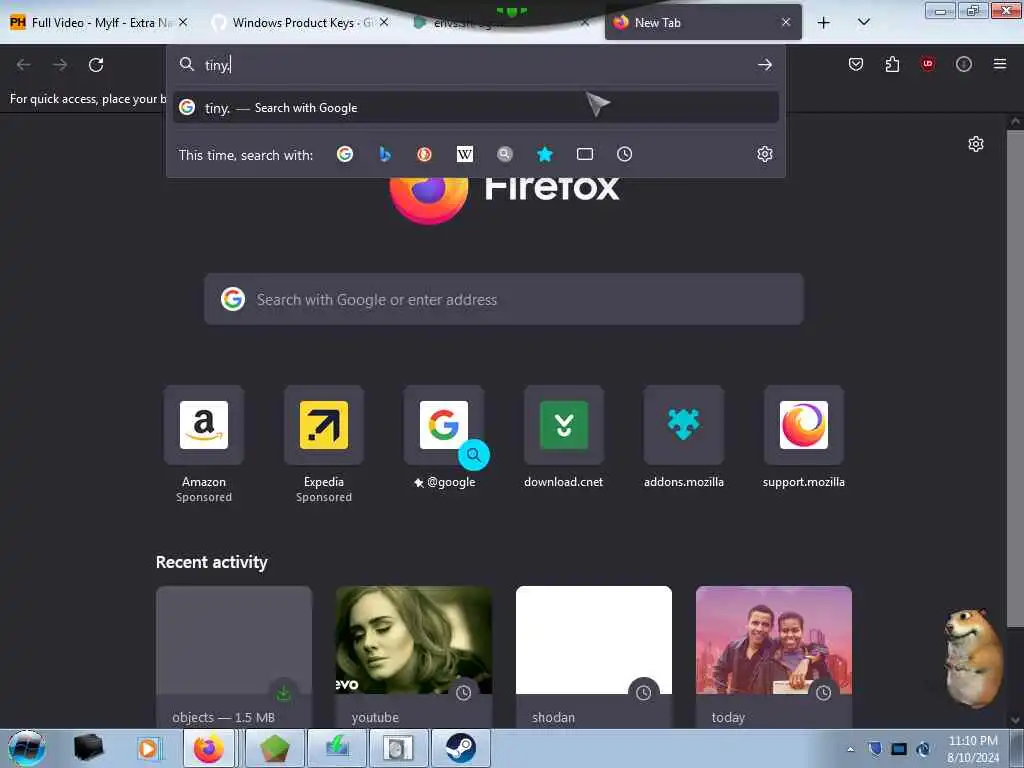
Task: Open the 'today' recent activity card
Action: pos(774,657)
